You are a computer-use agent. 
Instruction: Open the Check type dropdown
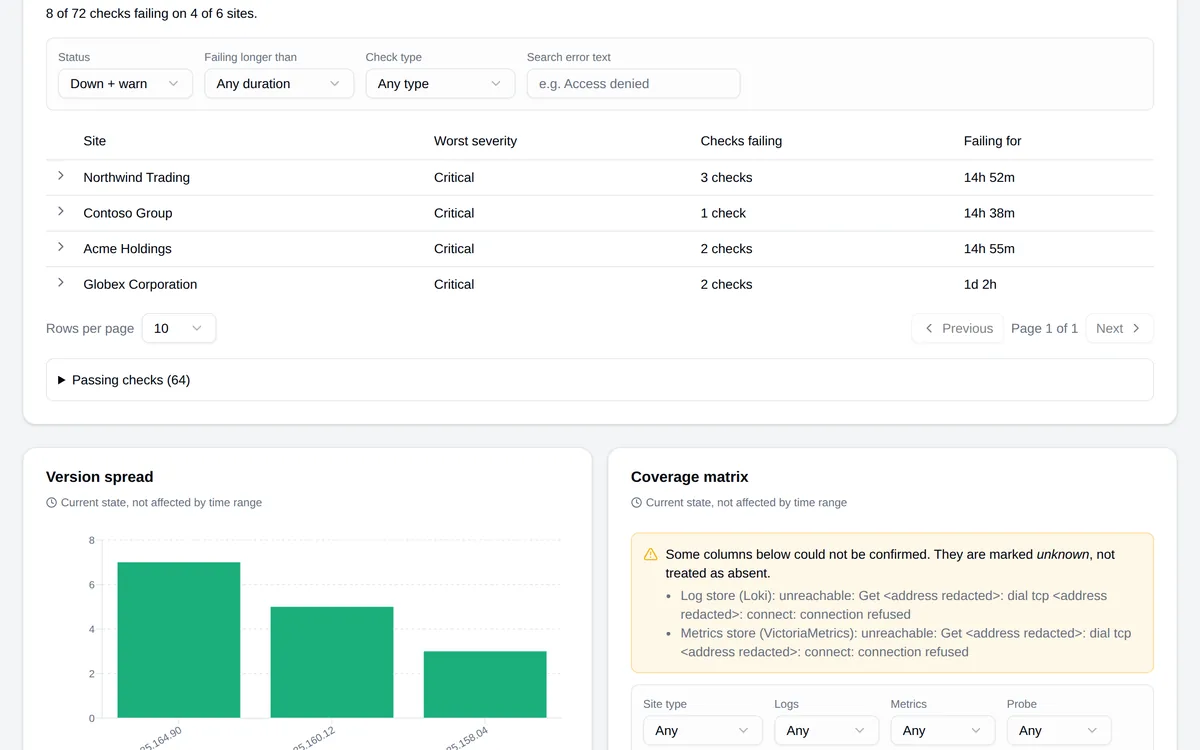440,84
